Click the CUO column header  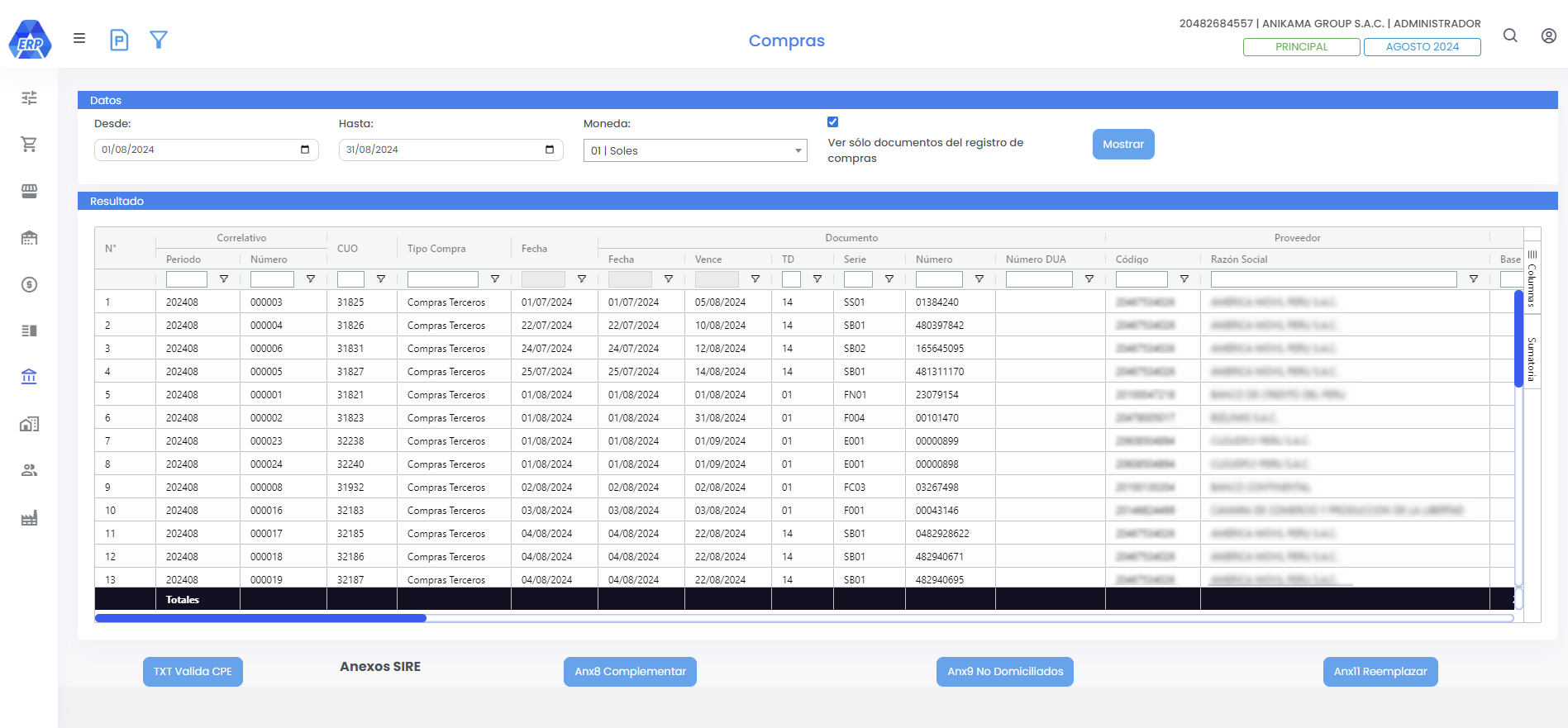tap(347, 249)
